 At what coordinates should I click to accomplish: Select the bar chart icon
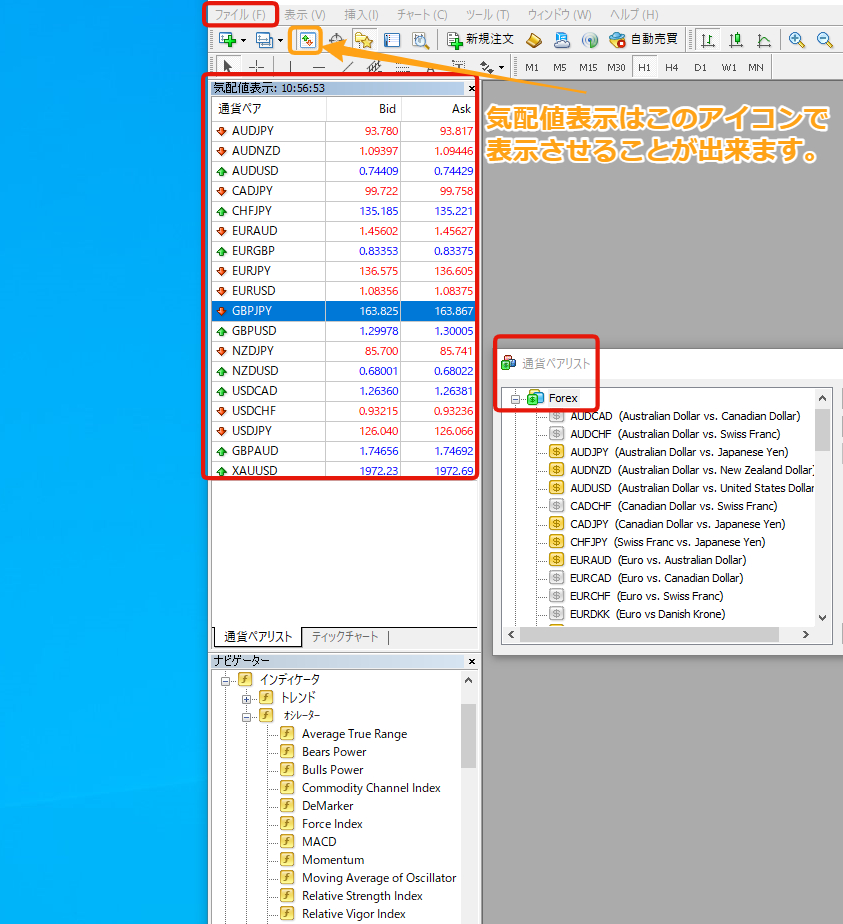tap(708, 40)
